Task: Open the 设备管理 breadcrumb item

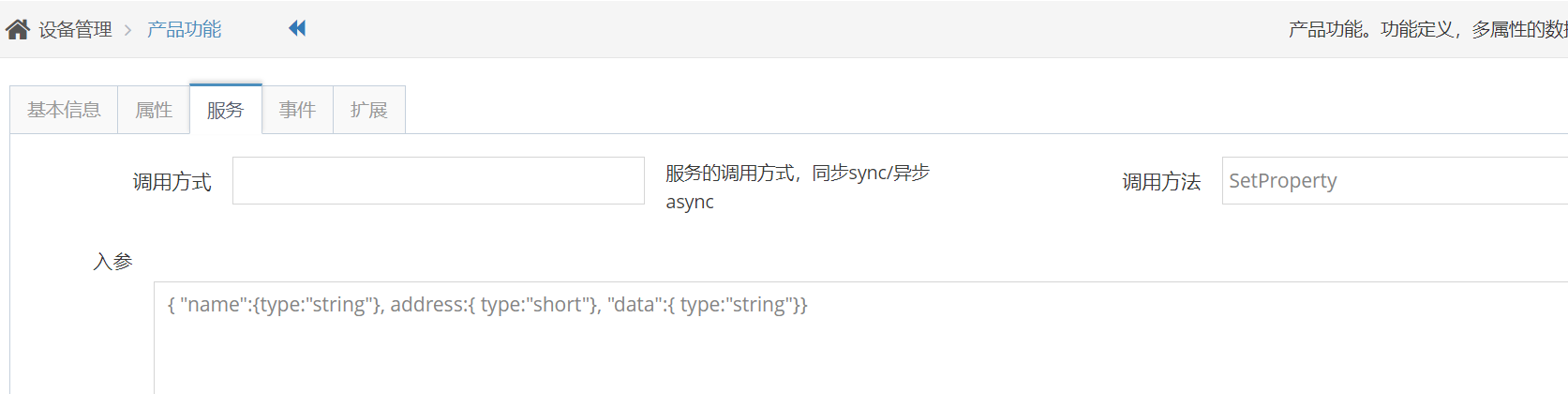Action: pos(75,30)
